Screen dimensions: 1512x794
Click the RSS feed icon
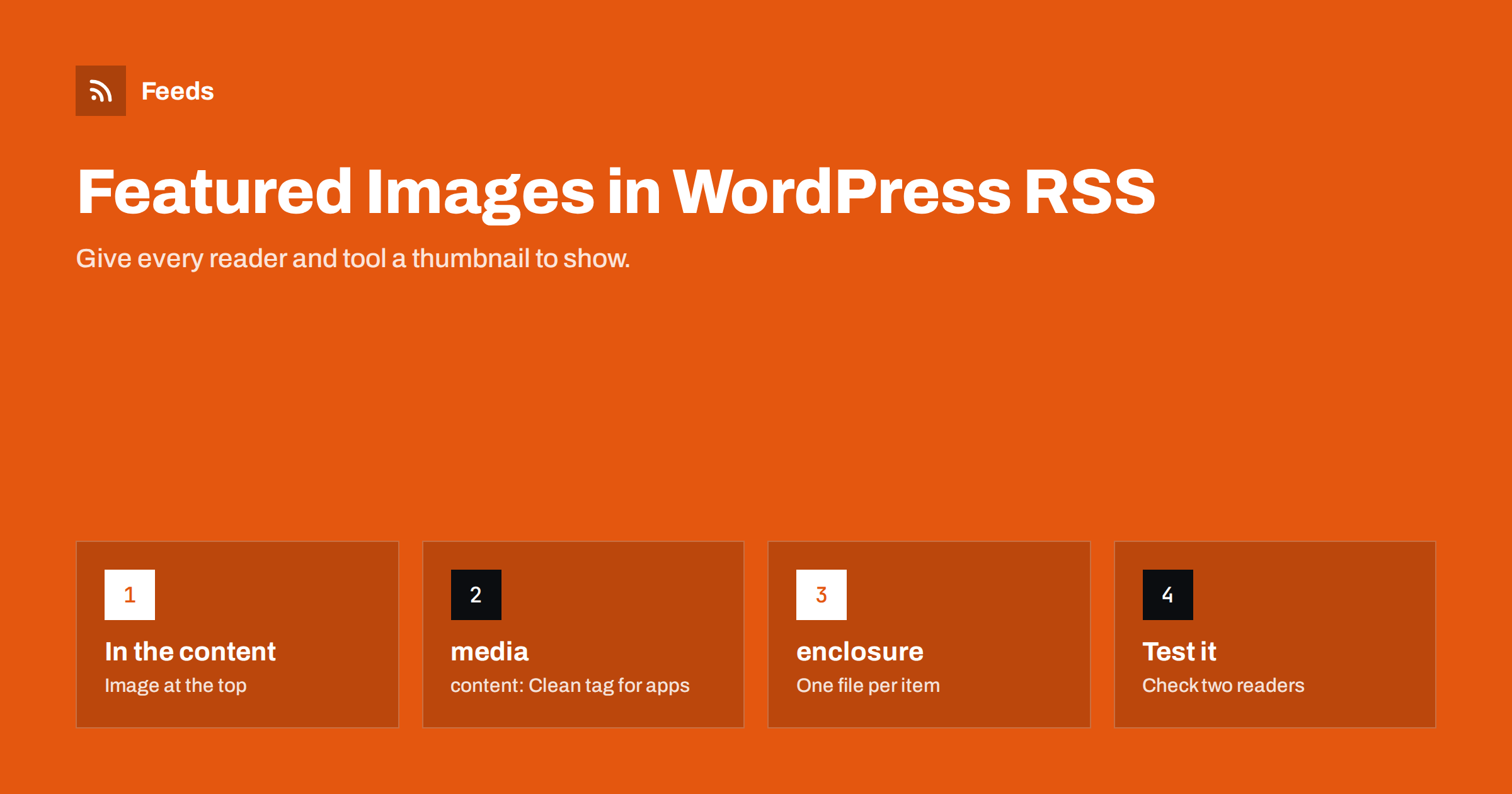[101, 91]
